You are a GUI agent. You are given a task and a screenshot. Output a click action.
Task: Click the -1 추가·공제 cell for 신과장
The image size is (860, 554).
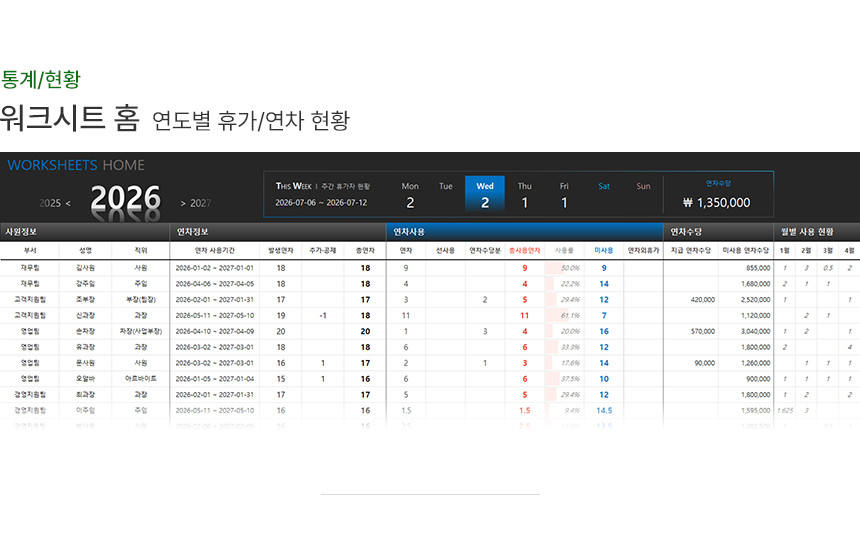[322, 315]
